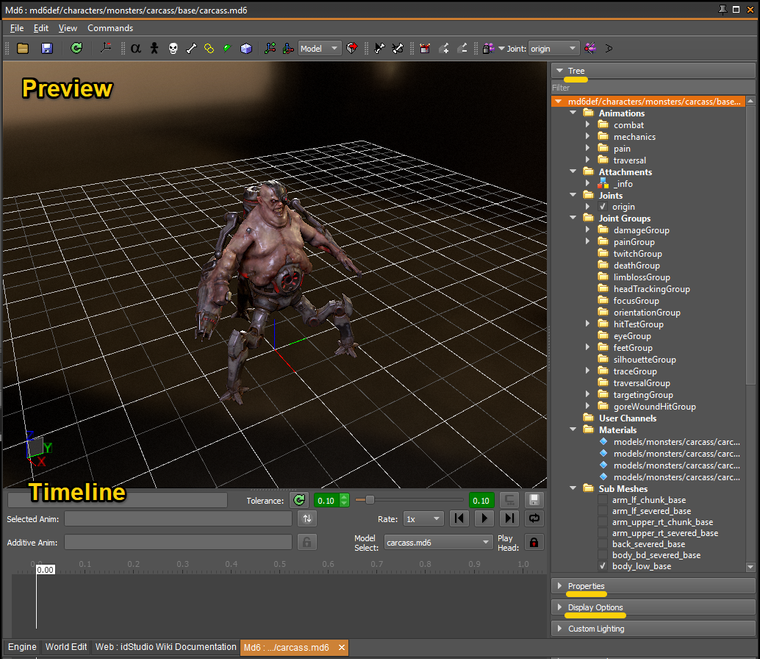Enable the arm_upper_rt_severed_base checkbox
Viewport: 760px width, 659px height.
[x=603, y=533]
